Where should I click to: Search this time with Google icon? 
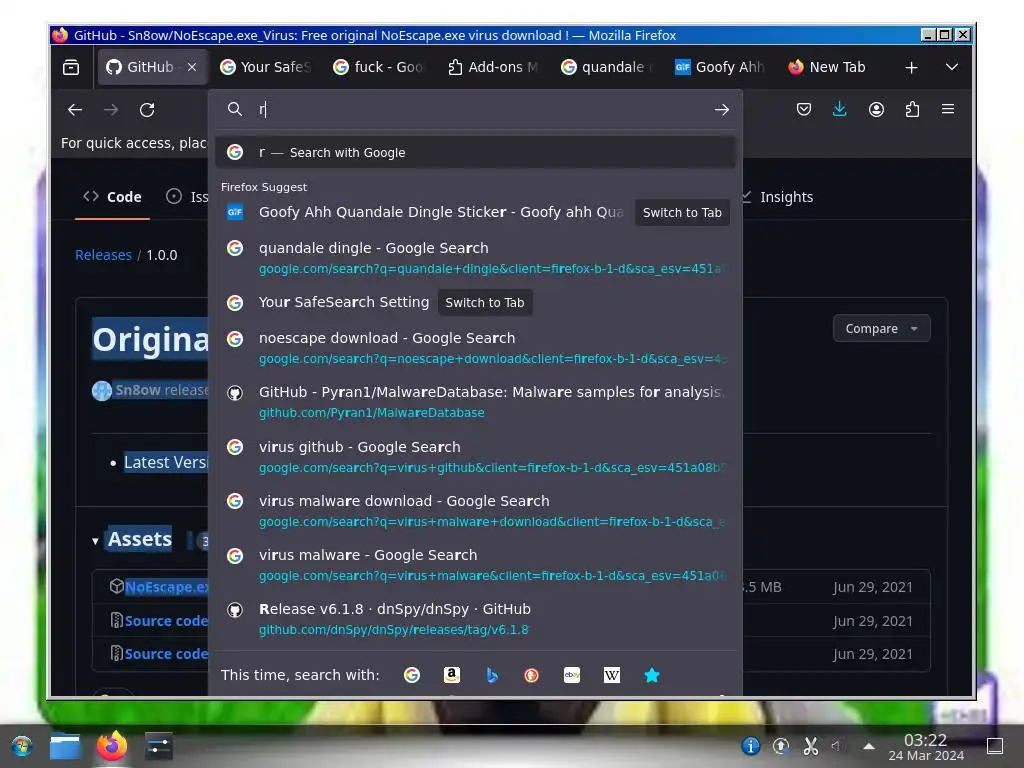click(411, 675)
